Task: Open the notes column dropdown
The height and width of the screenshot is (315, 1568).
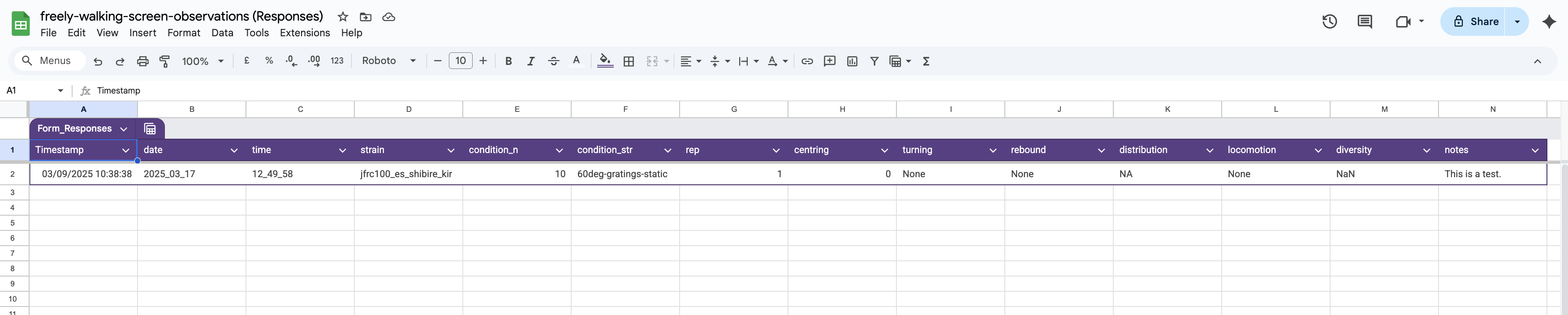Action: [x=1534, y=150]
